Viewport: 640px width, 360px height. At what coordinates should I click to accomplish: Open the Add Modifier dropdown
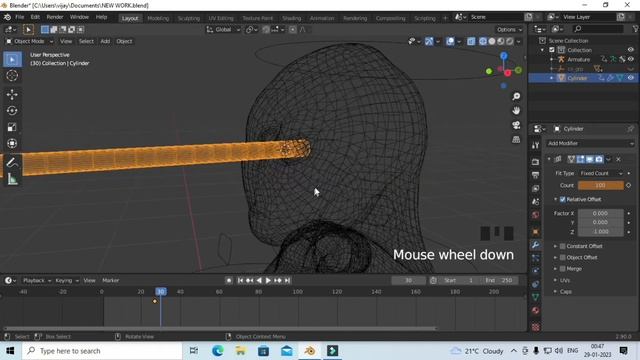click(x=590, y=143)
